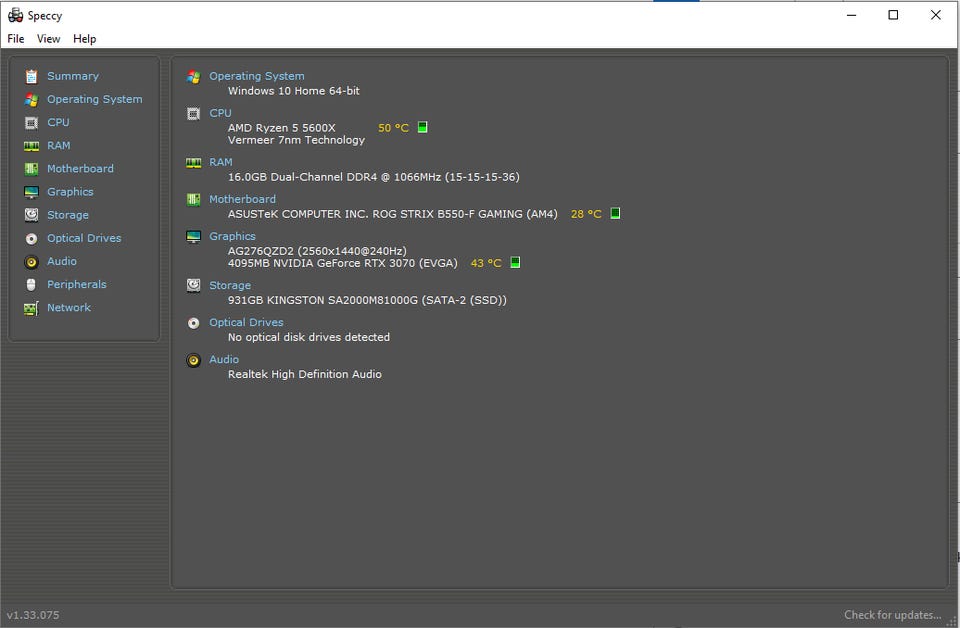Open Motherboard section via sidebar icon
This screenshot has height=628, width=960.
click(x=31, y=169)
